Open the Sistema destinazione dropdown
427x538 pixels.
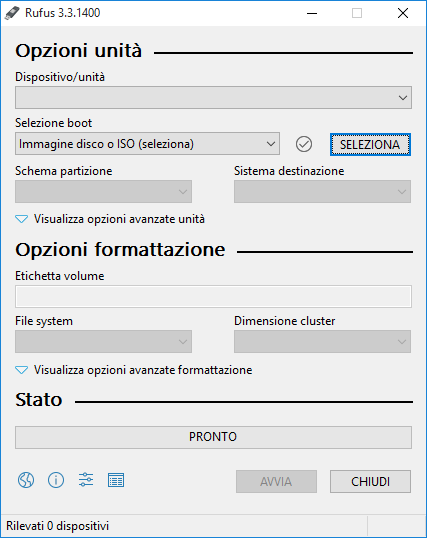point(322,191)
